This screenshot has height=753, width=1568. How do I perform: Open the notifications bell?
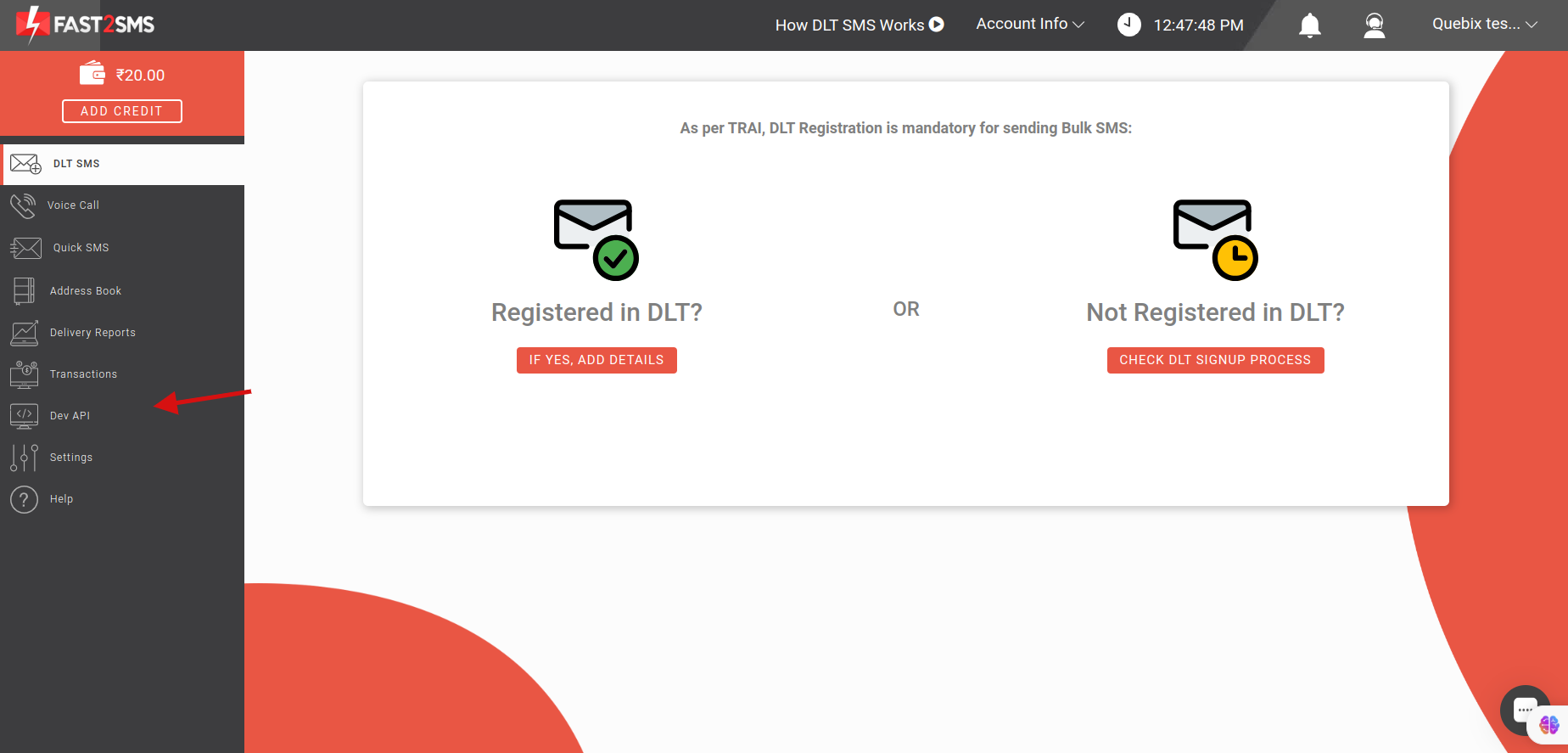point(1310,25)
